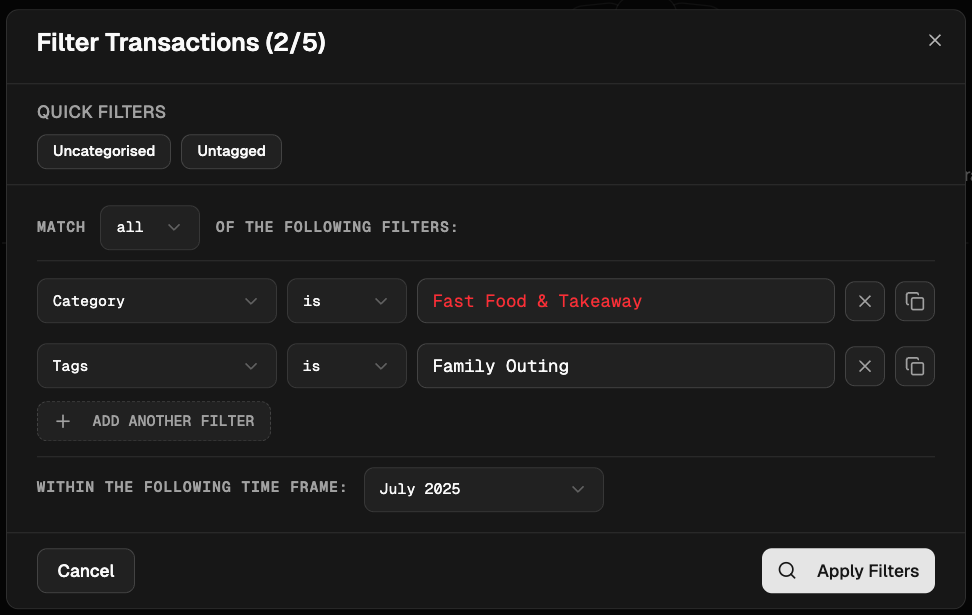The height and width of the screenshot is (615, 972).
Task: Click the Cancel button
Action: pyautogui.click(x=85, y=570)
